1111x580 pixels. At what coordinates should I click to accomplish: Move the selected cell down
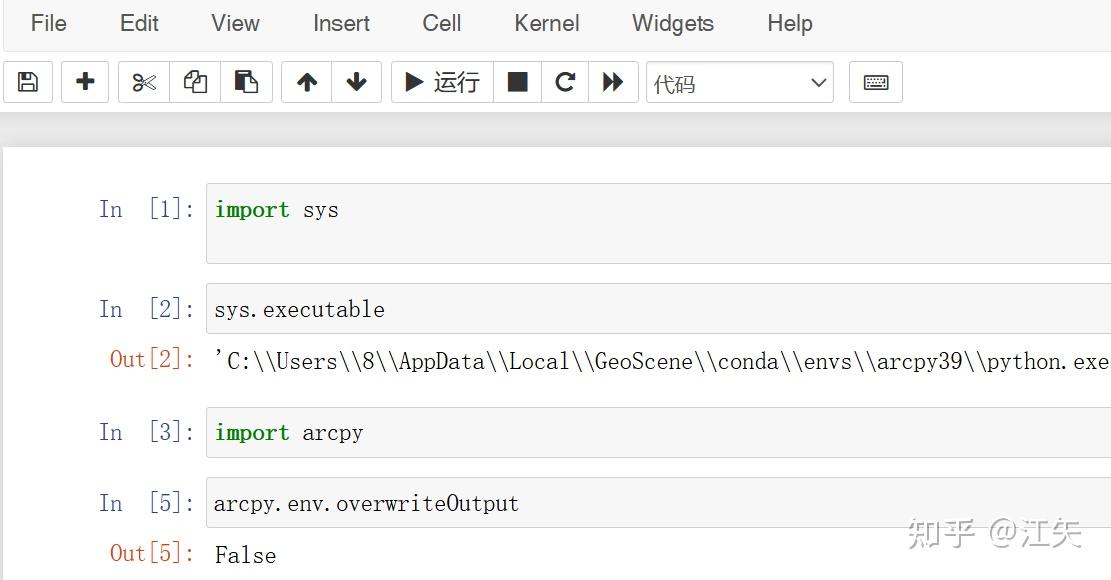tap(357, 82)
